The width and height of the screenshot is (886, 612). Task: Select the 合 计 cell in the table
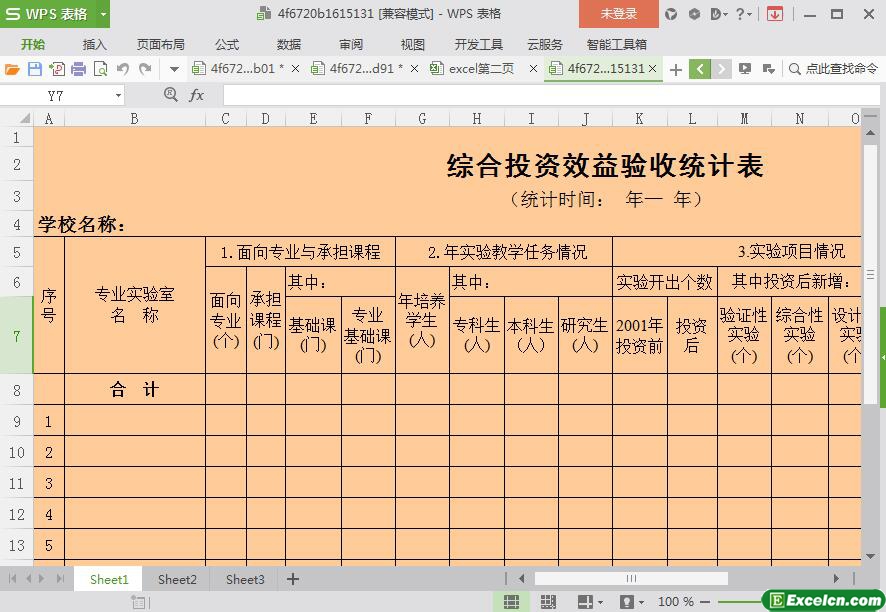[134, 390]
